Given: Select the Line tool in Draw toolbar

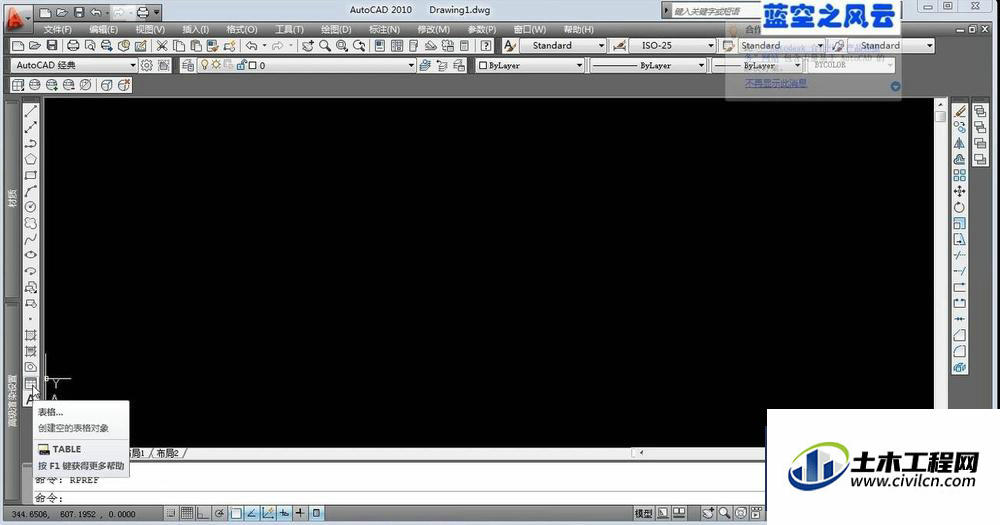Looking at the screenshot, I should 31,112.
